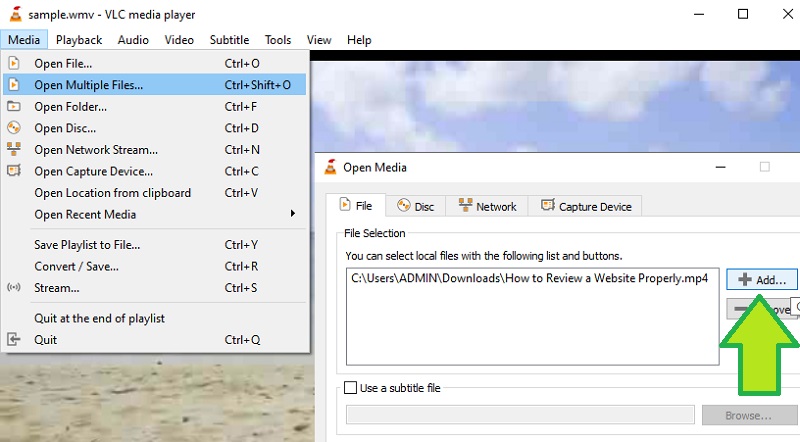The height and width of the screenshot is (442, 800).
Task: Open the Subtitle menu in menu bar
Action: pos(229,40)
